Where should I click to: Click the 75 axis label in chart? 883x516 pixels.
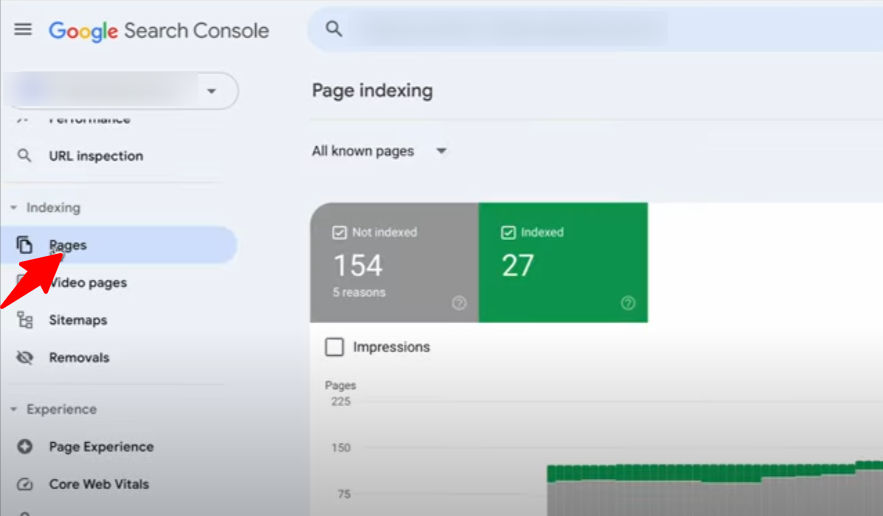(344, 494)
